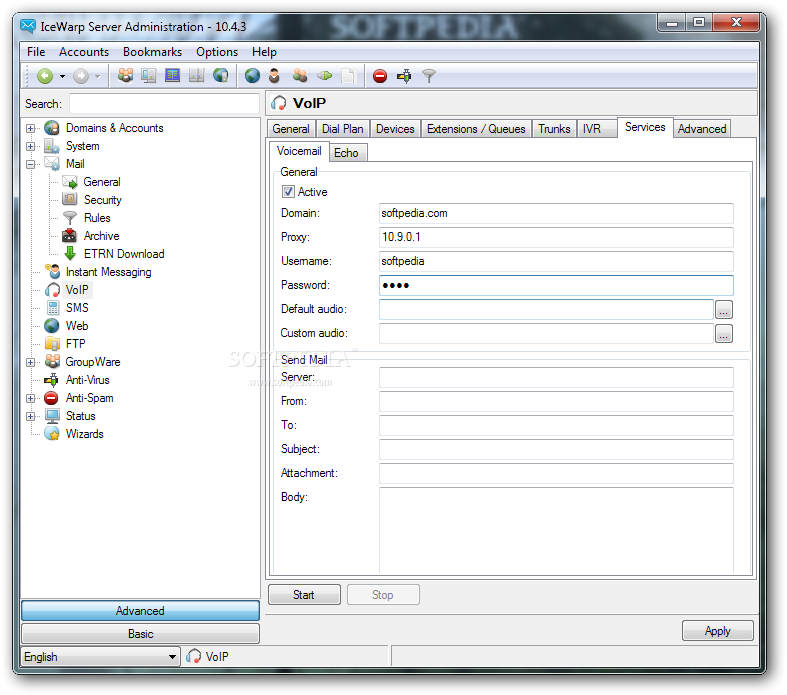Click the Apply button
The height and width of the screenshot is (695, 787).
pyautogui.click(x=717, y=631)
